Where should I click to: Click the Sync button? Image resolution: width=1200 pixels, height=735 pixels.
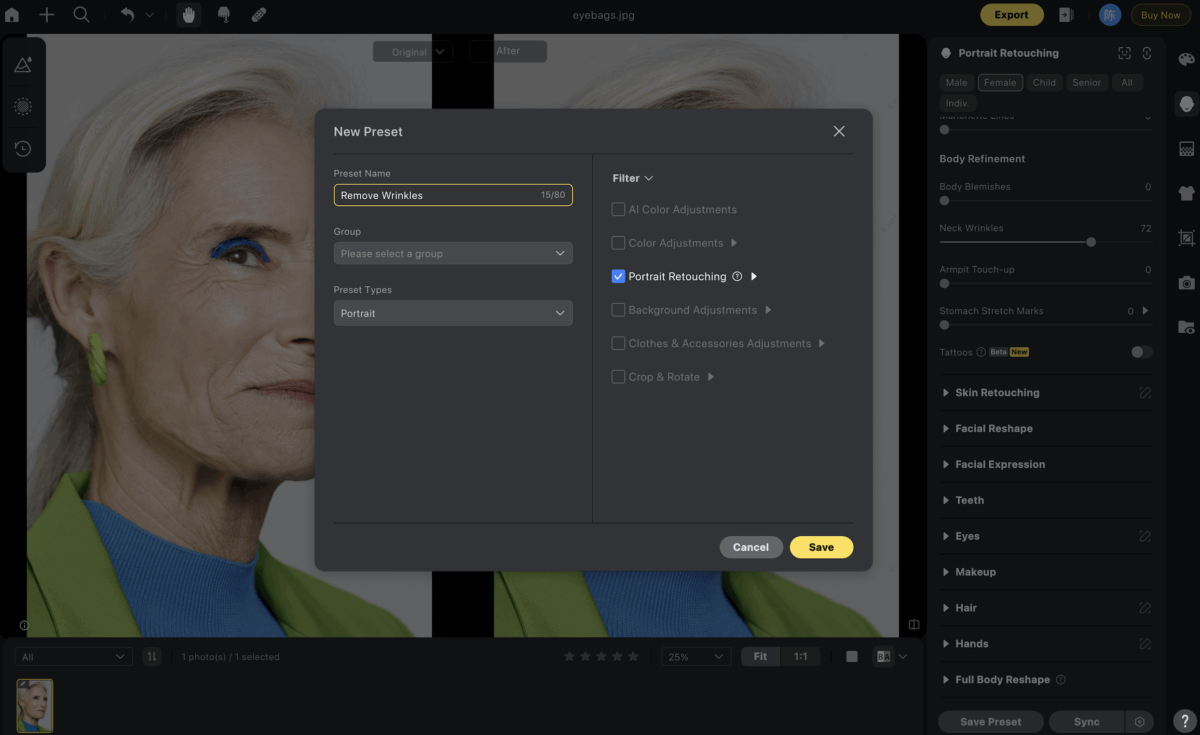pos(1087,722)
